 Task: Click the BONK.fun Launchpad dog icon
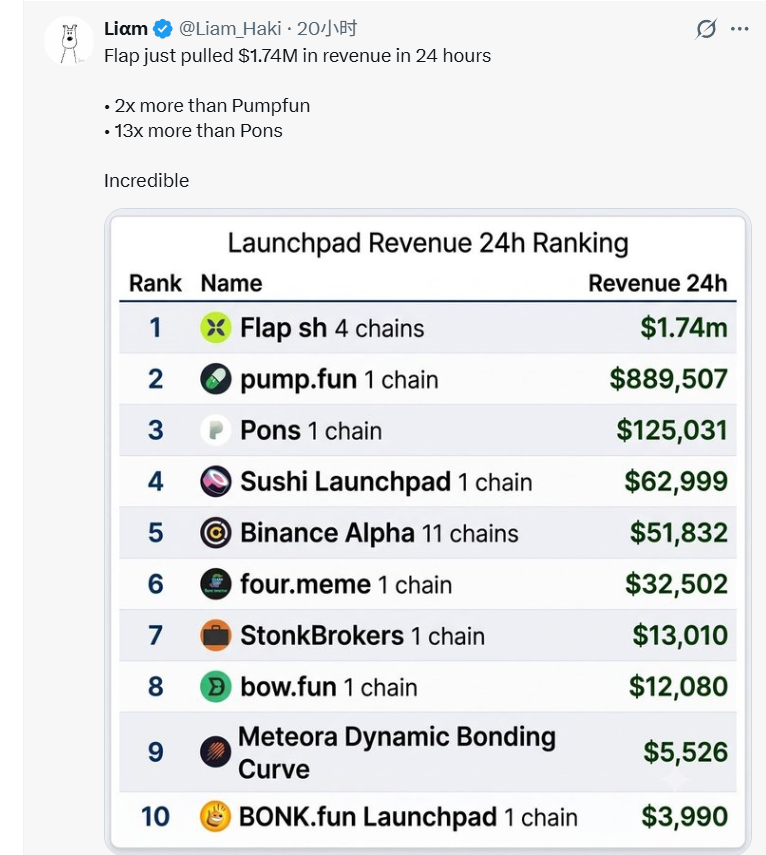(x=215, y=816)
